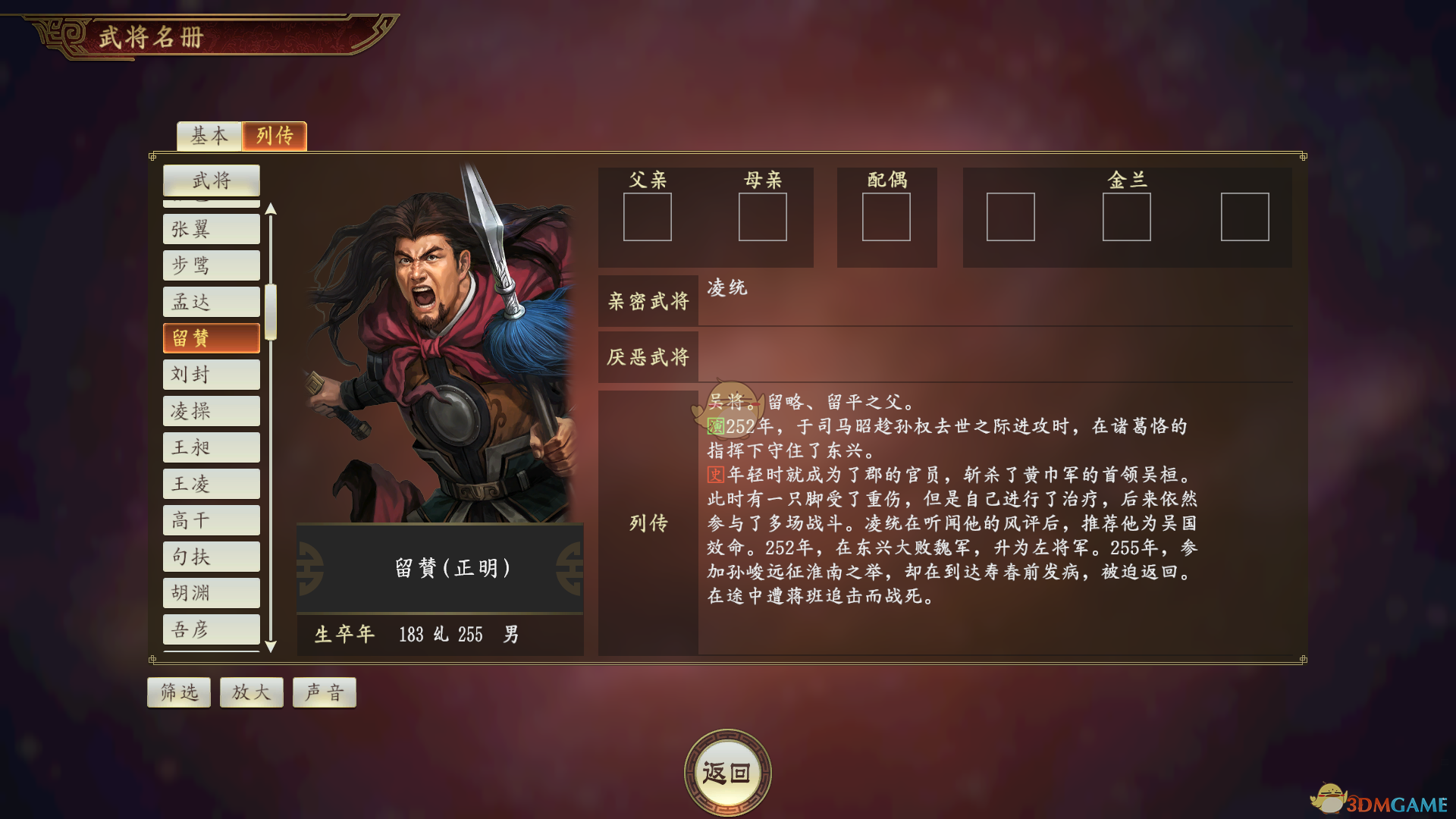Switch to the 基本 tab
This screenshot has width=1456, height=819.
pyautogui.click(x=209, y=136)
